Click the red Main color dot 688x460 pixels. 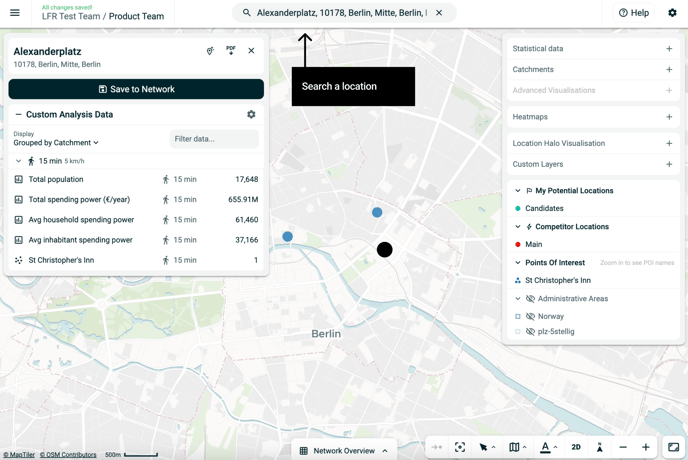pos(518,244)
